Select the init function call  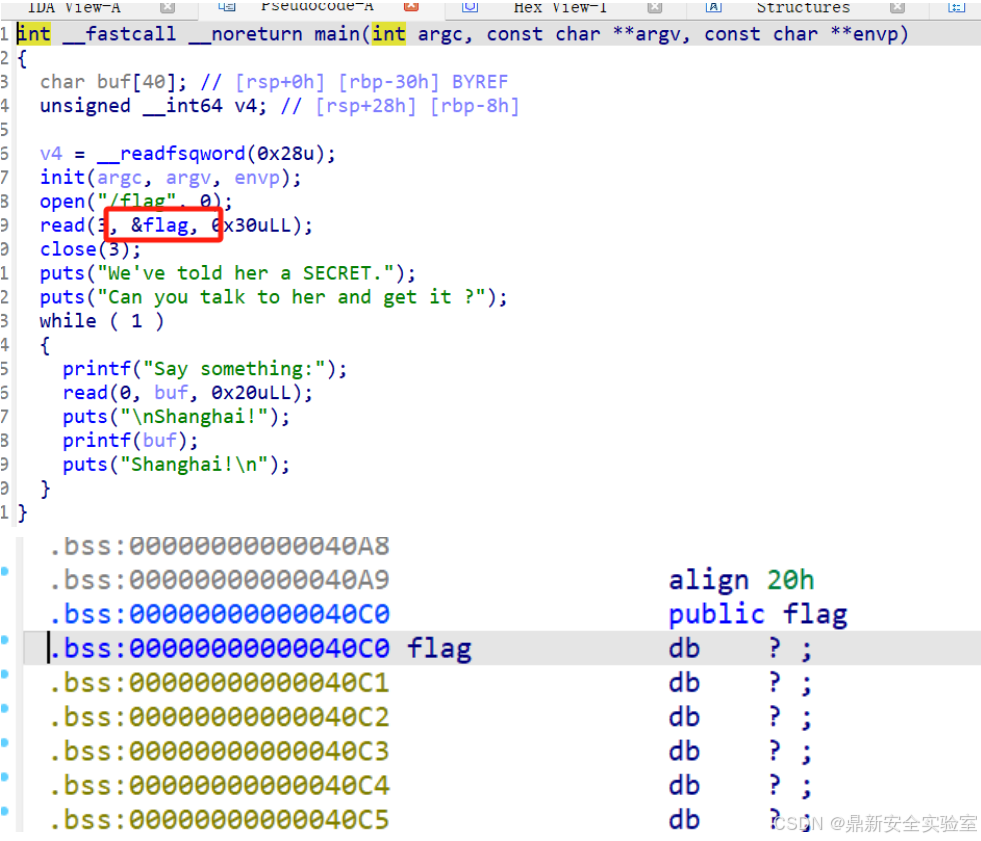point(62,177)
